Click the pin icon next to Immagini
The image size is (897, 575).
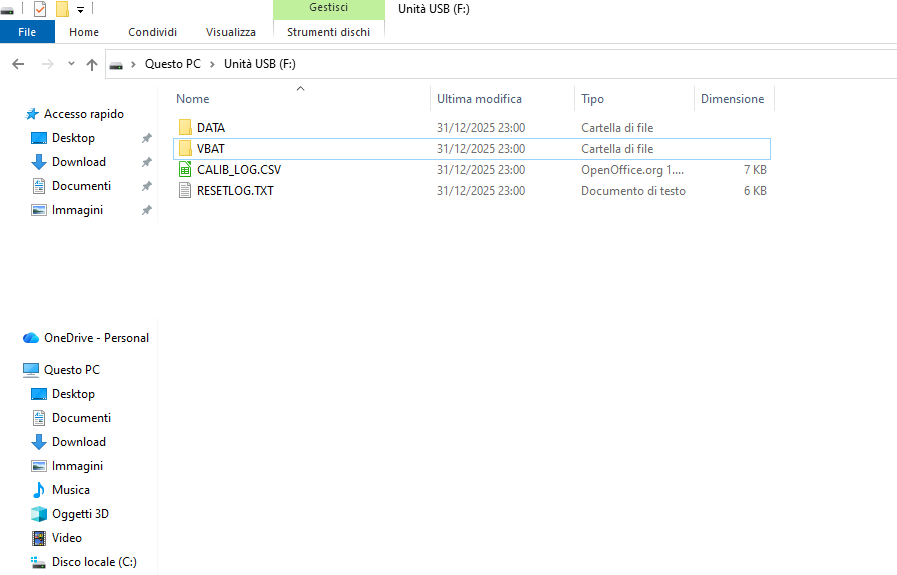[x=146, y=210]
